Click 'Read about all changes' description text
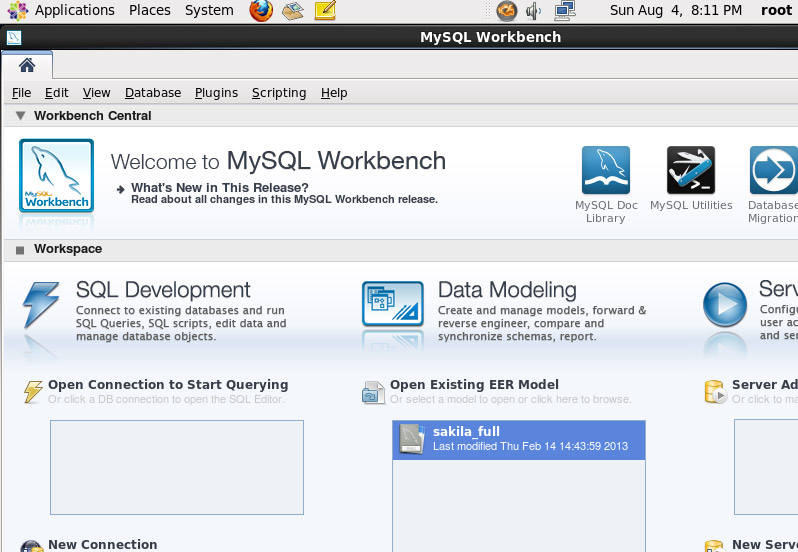 [x=284, y=199]
